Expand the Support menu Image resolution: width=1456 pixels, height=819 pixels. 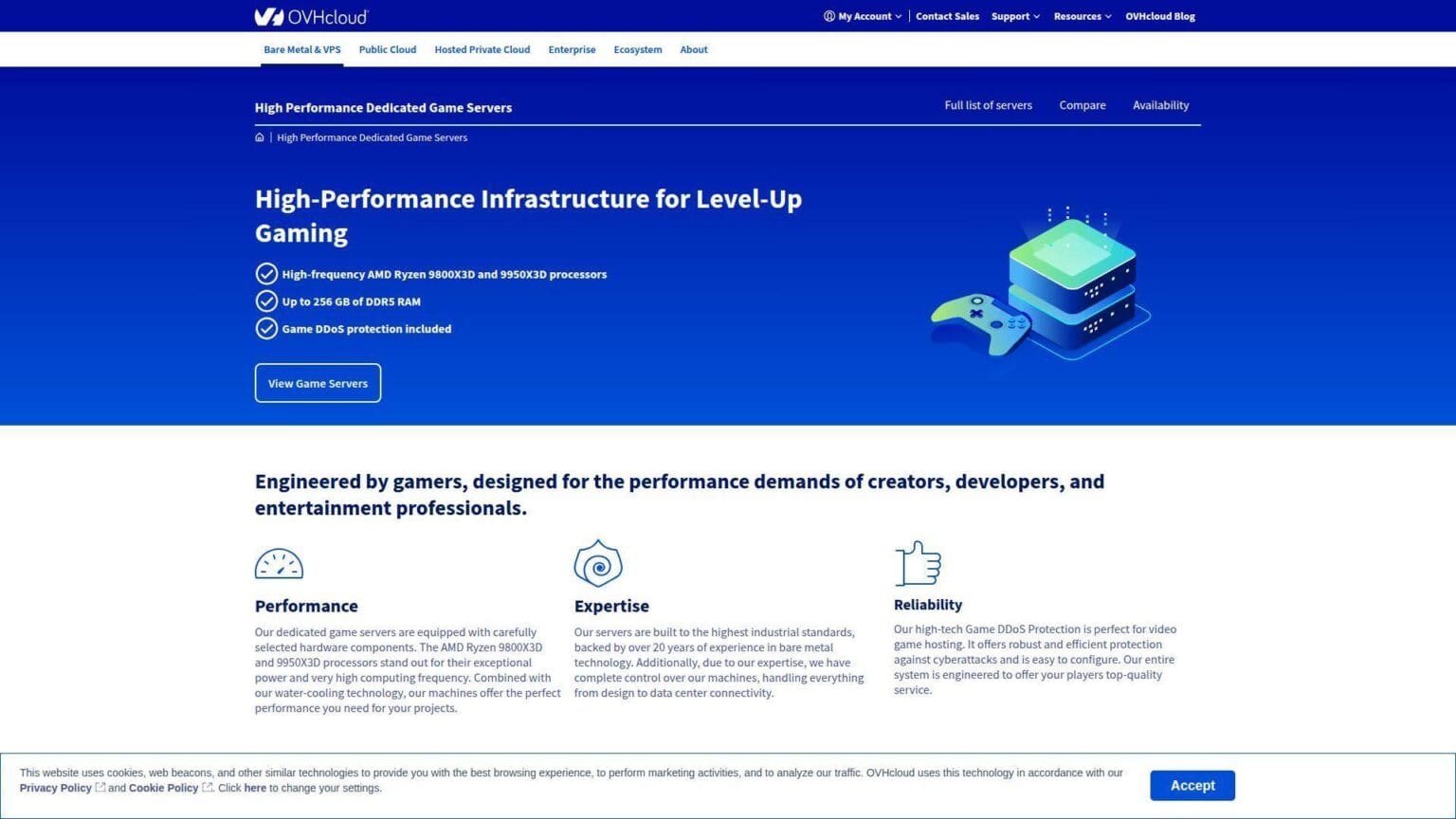1015,16
